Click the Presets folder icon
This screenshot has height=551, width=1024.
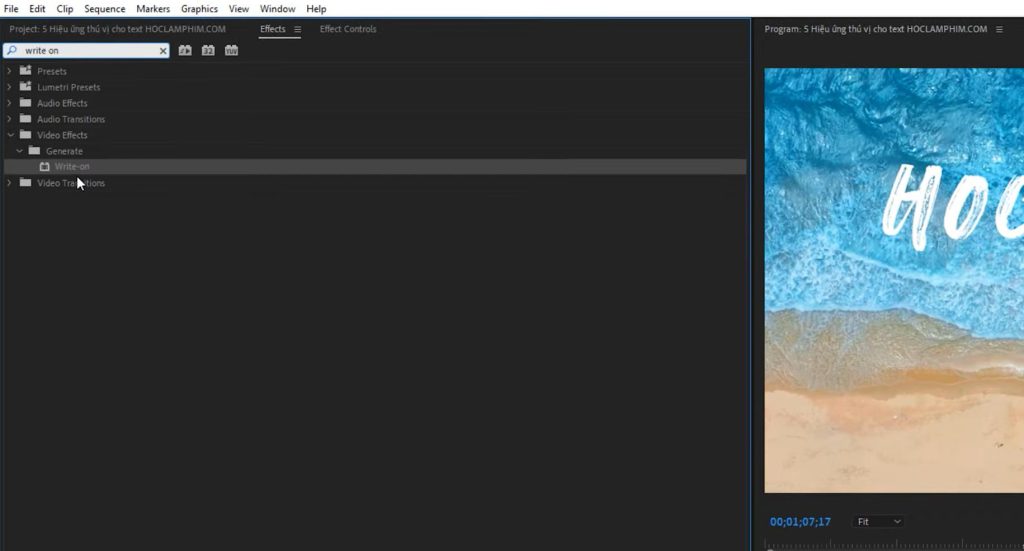(26, 71)
